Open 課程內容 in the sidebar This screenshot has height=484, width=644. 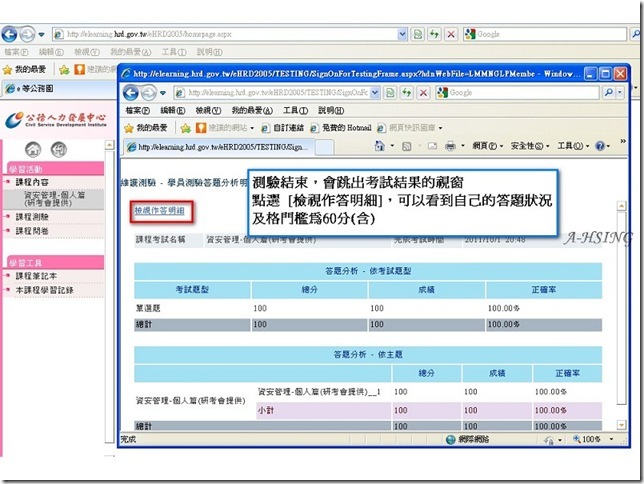pyautogui.click(x=32, y=182)
